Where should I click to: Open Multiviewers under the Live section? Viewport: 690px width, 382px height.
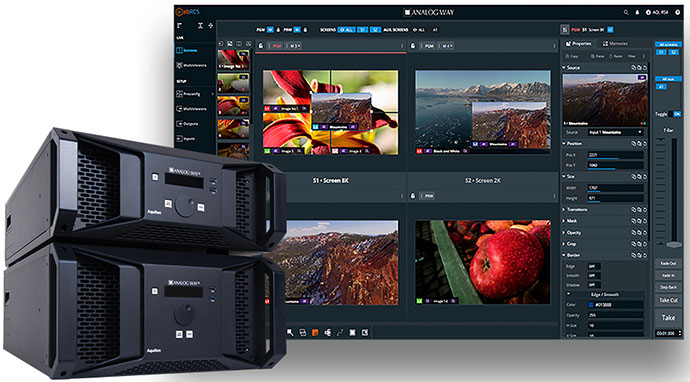[191, 65]
